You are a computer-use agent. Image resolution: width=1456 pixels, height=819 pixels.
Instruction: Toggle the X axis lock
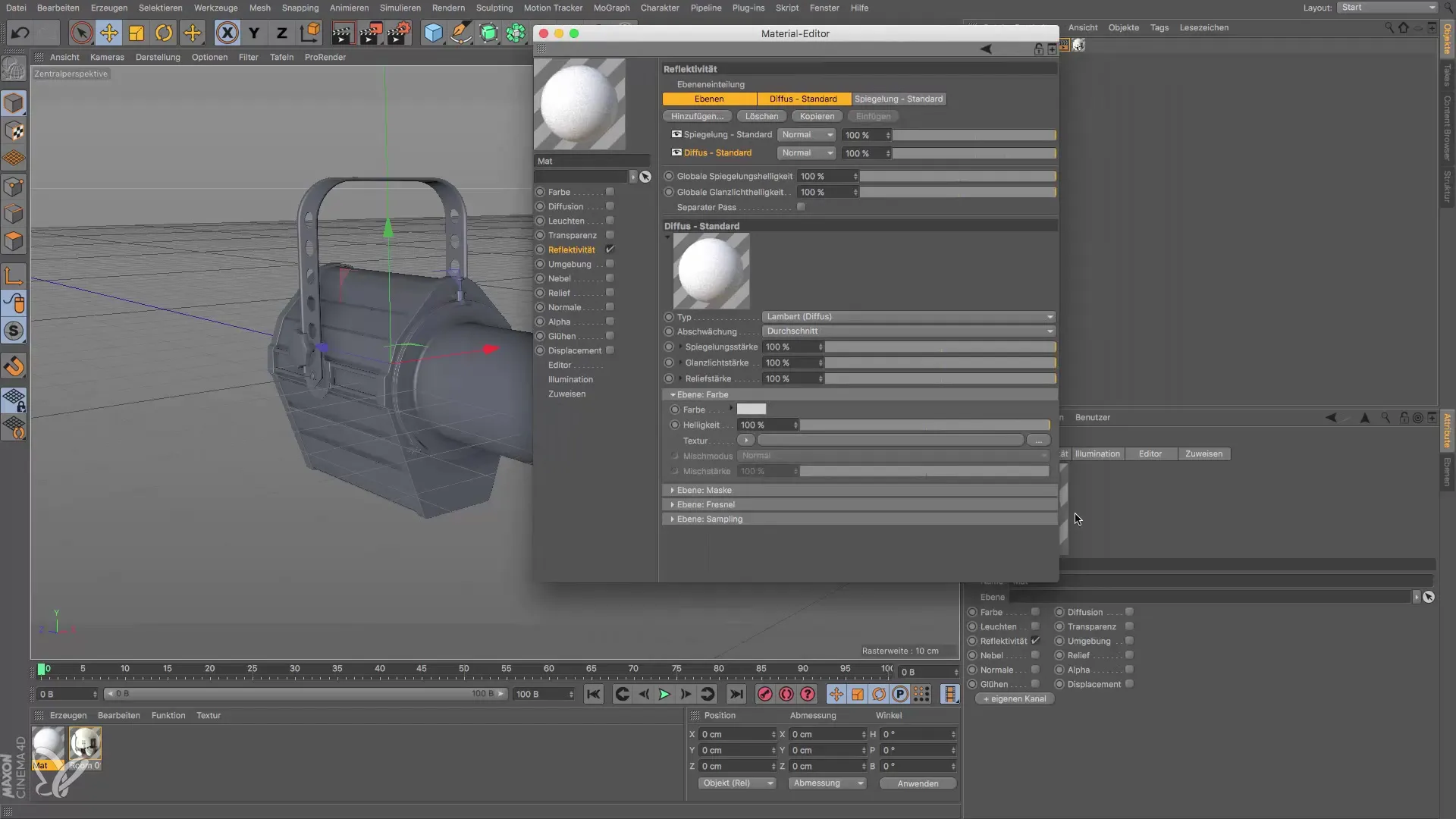click(227, 33)
